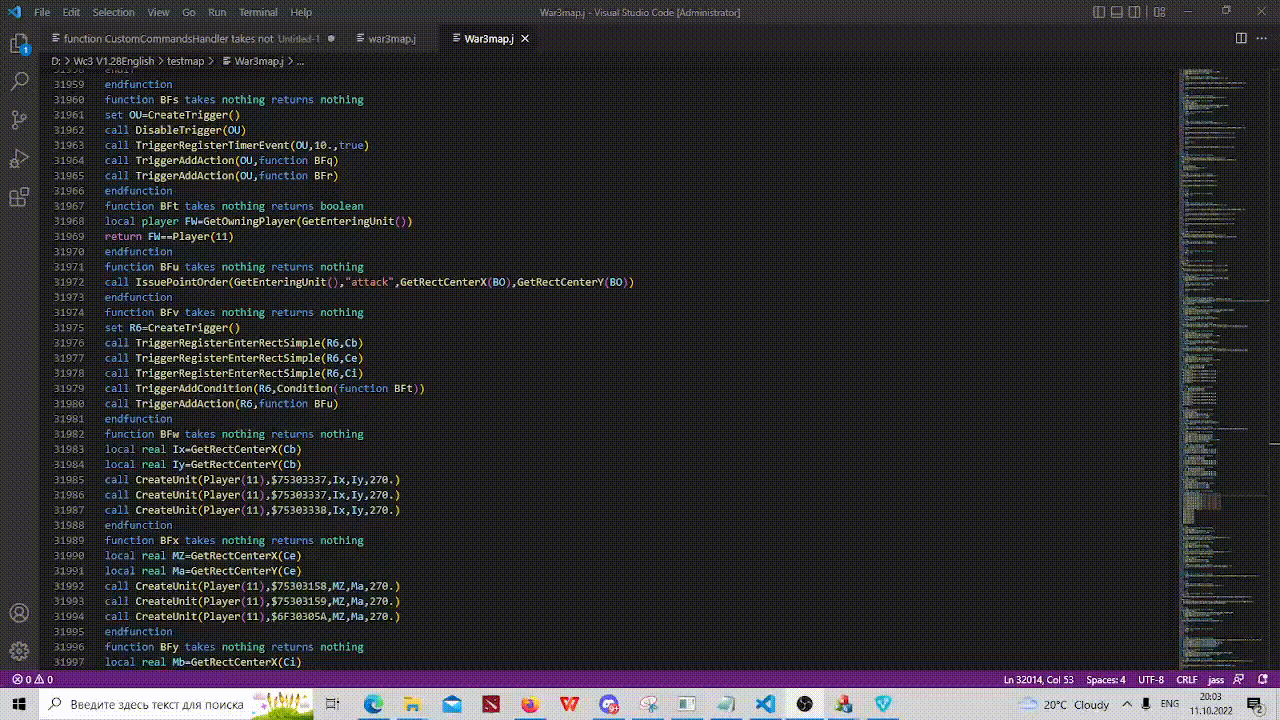This screenshot has width=1280, height=720.
Task: Open the Search view in activity bar
Action: click(x=19, y=82)
